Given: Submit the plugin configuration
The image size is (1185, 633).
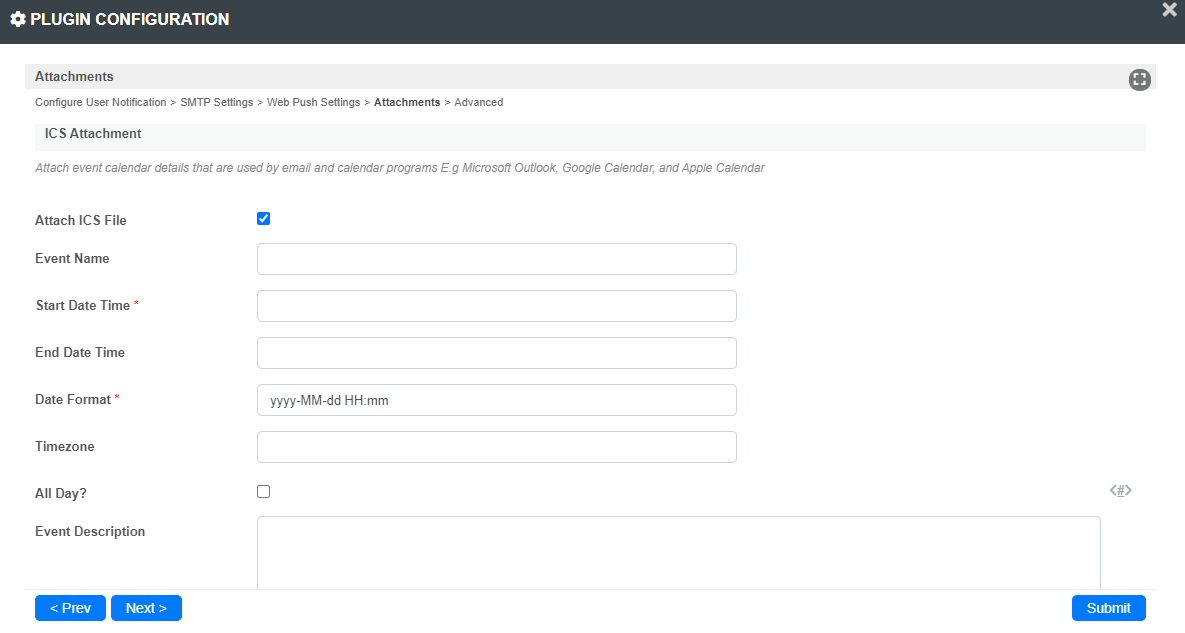Looking at the screenshot, I should (x=1108, y=608).
